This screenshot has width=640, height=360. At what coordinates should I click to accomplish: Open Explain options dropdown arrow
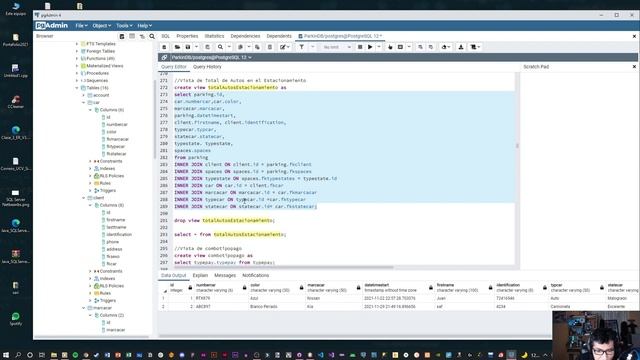409,47
